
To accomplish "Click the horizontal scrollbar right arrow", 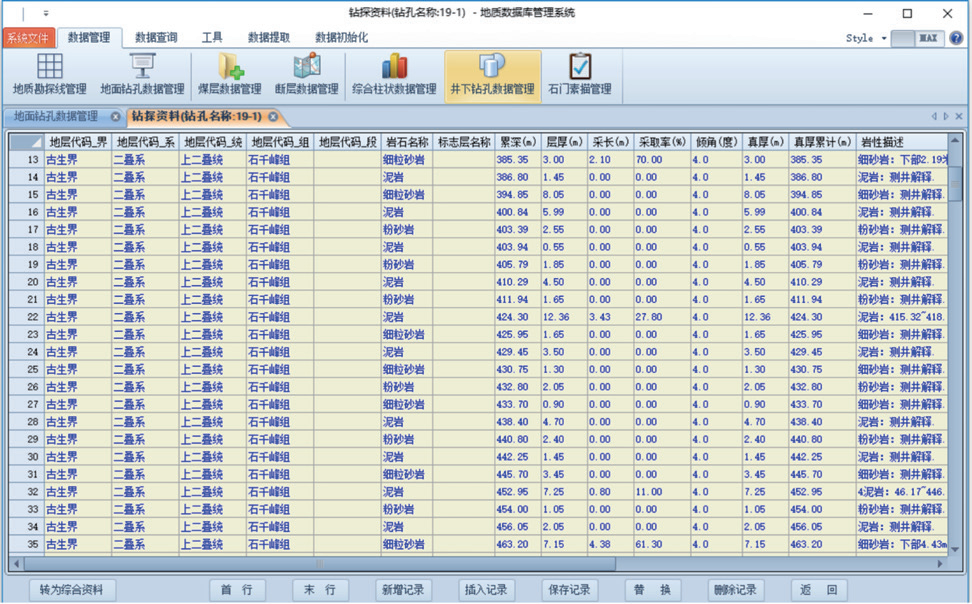I will pos(940,564).
